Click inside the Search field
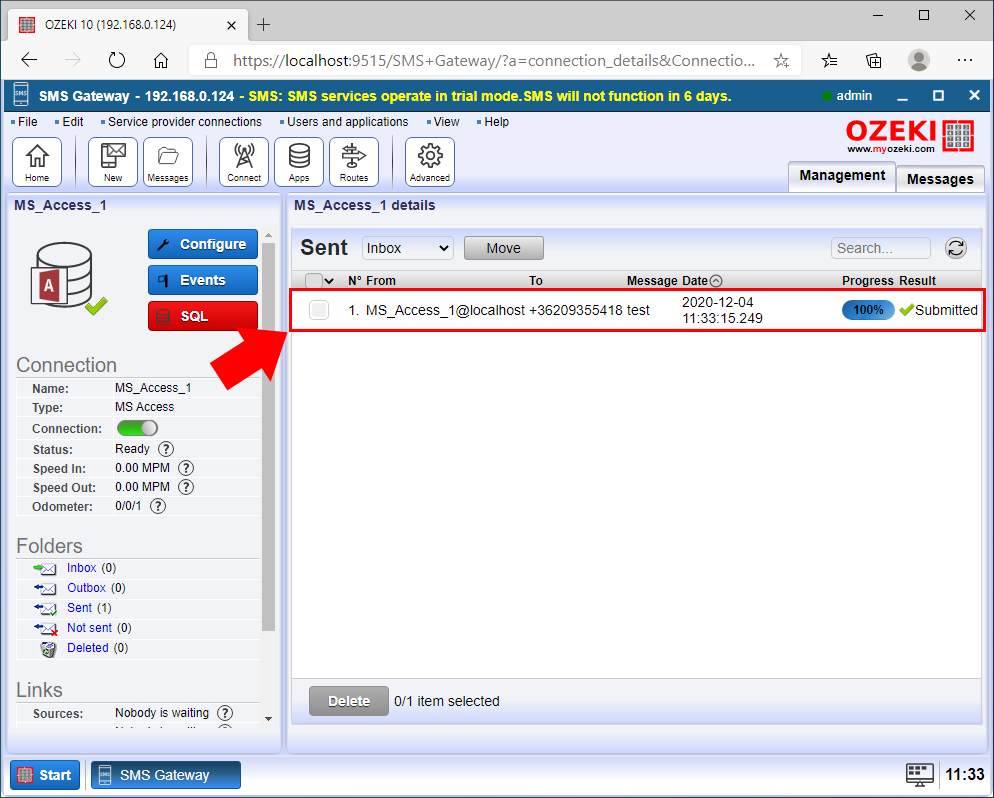This screenshot has height=798, width=994. [x=878, y=247]
